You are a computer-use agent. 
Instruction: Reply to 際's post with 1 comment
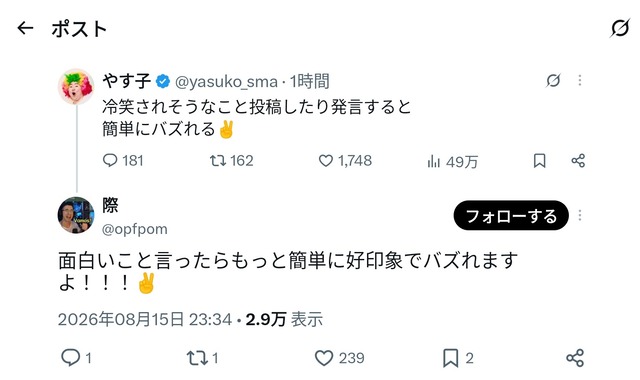pyautogui.click(x=76, y=358)
